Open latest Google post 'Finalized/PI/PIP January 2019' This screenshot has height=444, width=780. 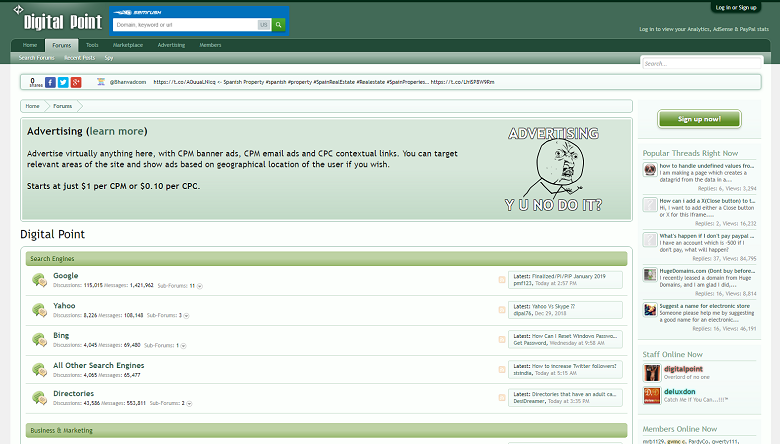point(569,276)
